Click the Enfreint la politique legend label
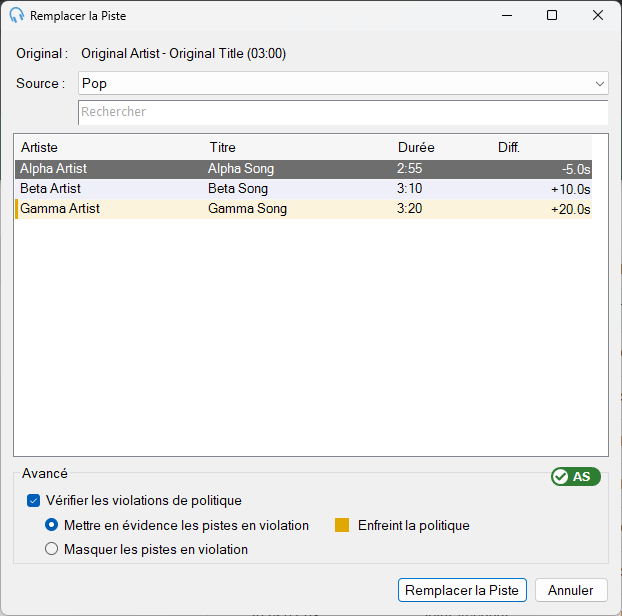This screenshot has height=616, width=622. pyautogui.click(x=414, y=525)
